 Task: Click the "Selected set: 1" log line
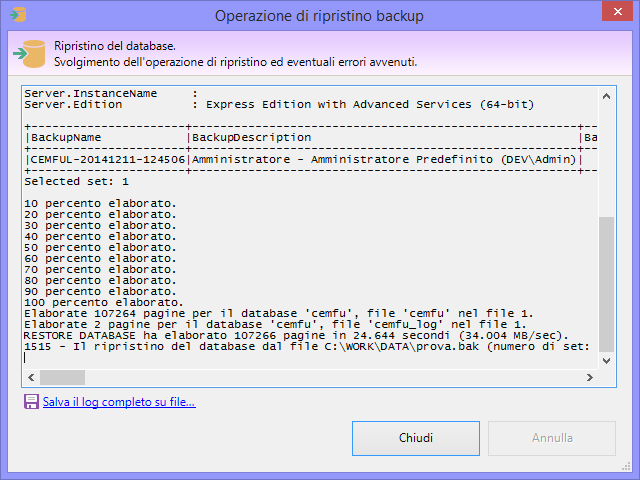pyautogui.click(x=76, y=181)
